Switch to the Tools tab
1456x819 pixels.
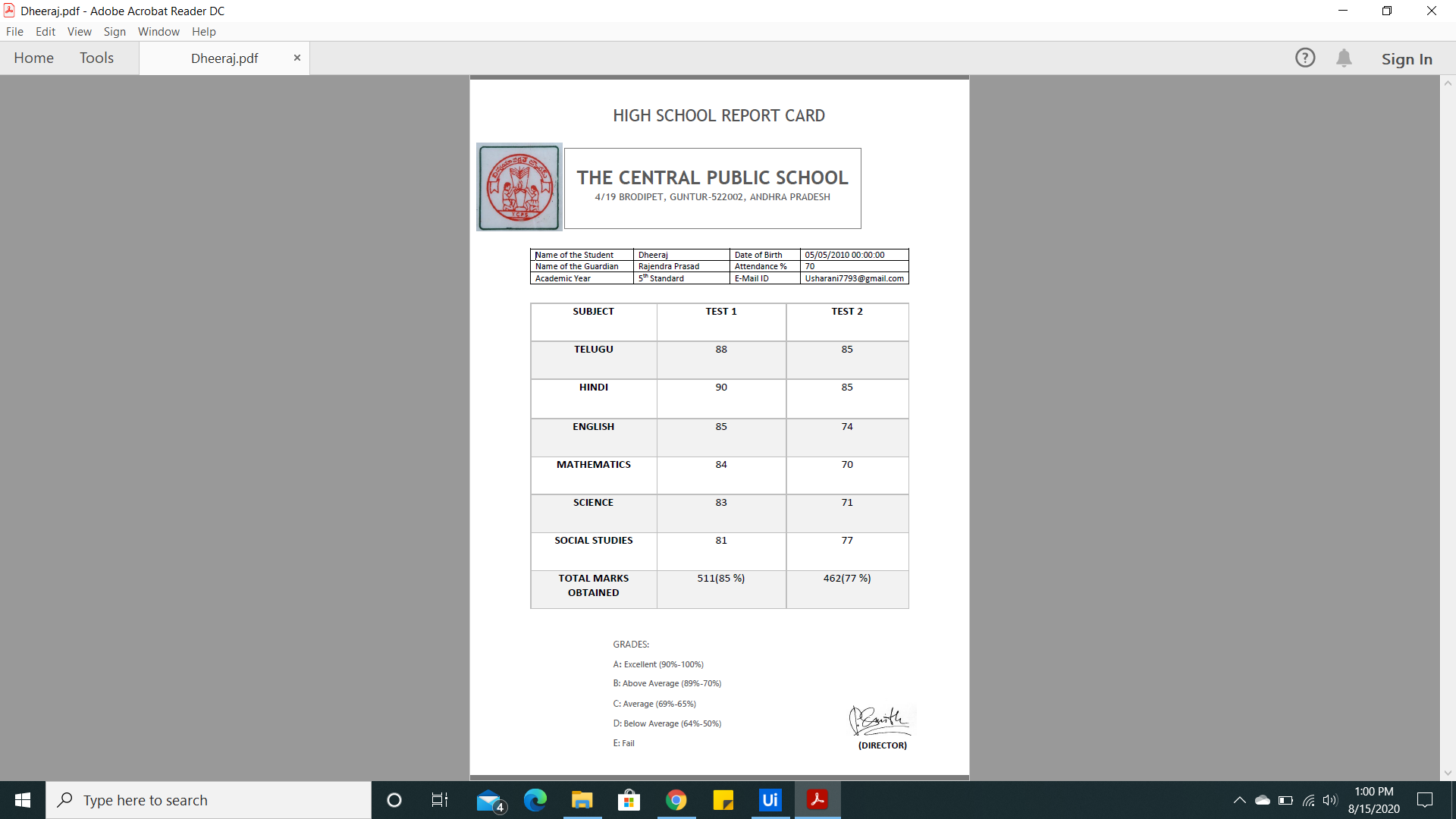(96, 58)
